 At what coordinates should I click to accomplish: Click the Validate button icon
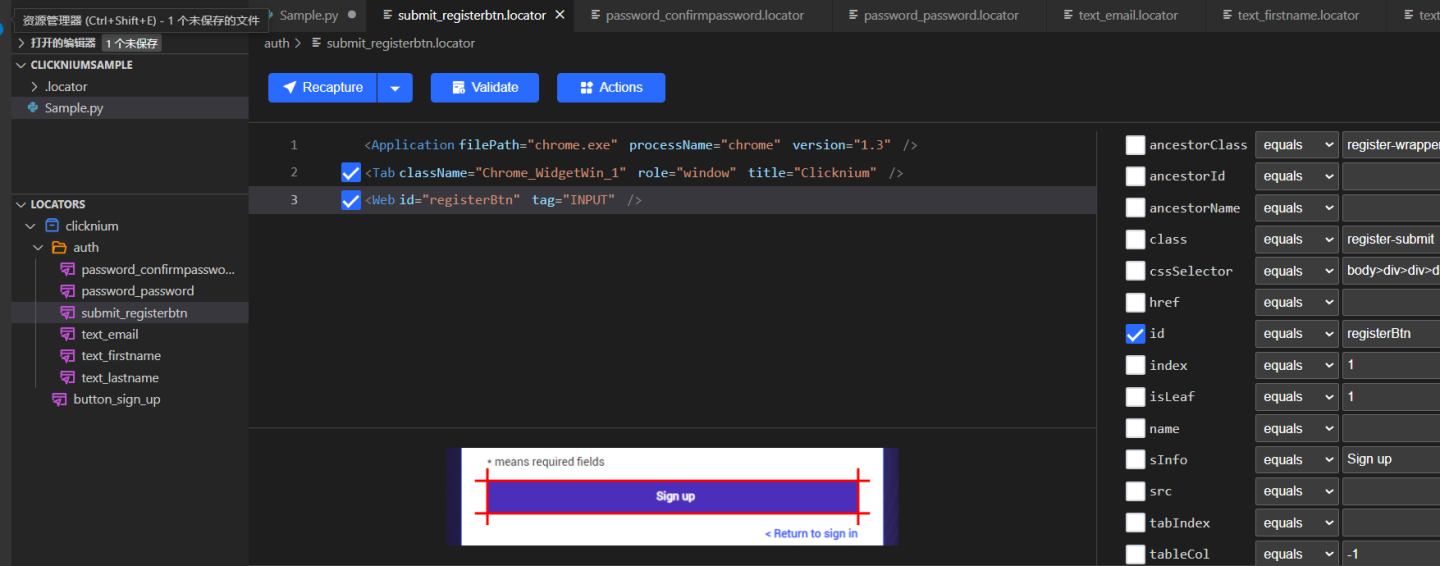click(459, 88)
